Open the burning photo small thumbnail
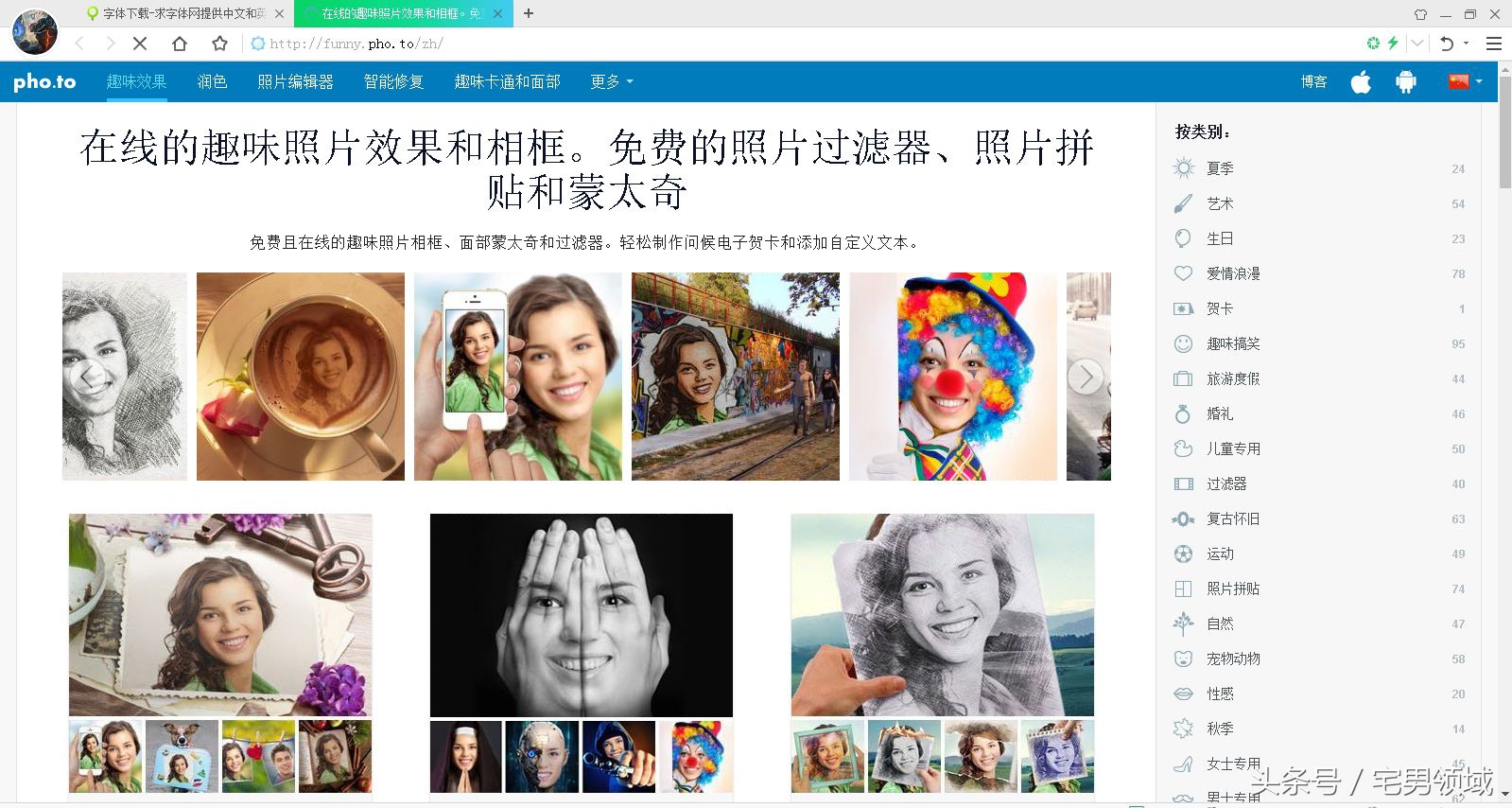The width and height of the screenshot is (1512, 808). (904, 756)
